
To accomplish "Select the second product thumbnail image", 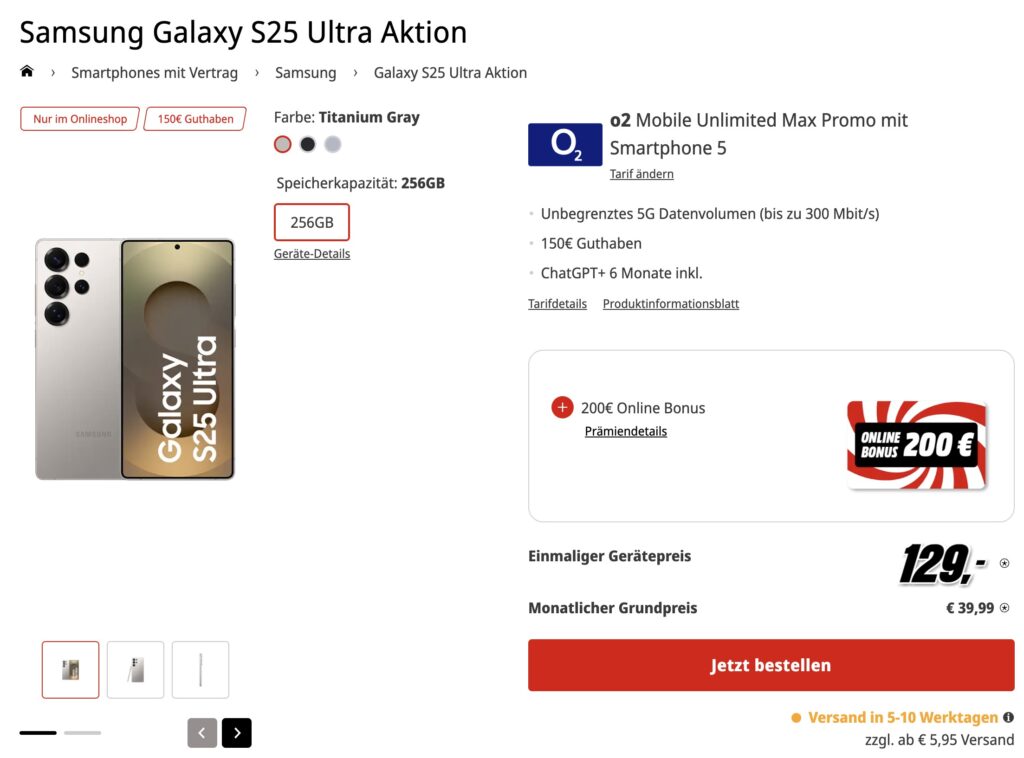I will point(136,670).
